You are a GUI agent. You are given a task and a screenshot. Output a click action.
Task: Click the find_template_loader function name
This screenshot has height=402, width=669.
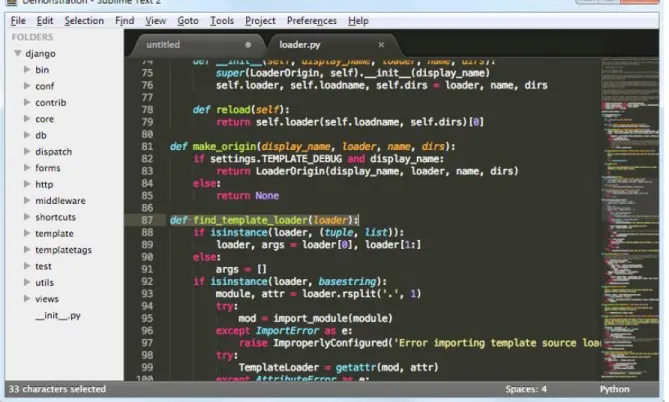250,220
